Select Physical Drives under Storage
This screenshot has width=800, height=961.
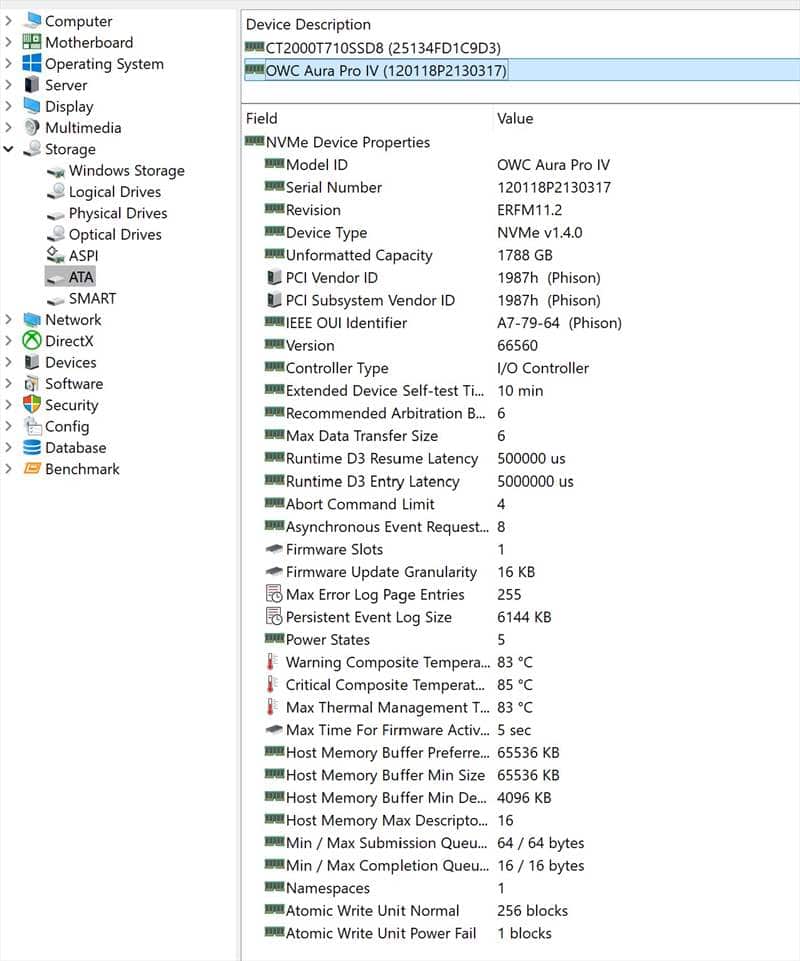coord(117,213)
